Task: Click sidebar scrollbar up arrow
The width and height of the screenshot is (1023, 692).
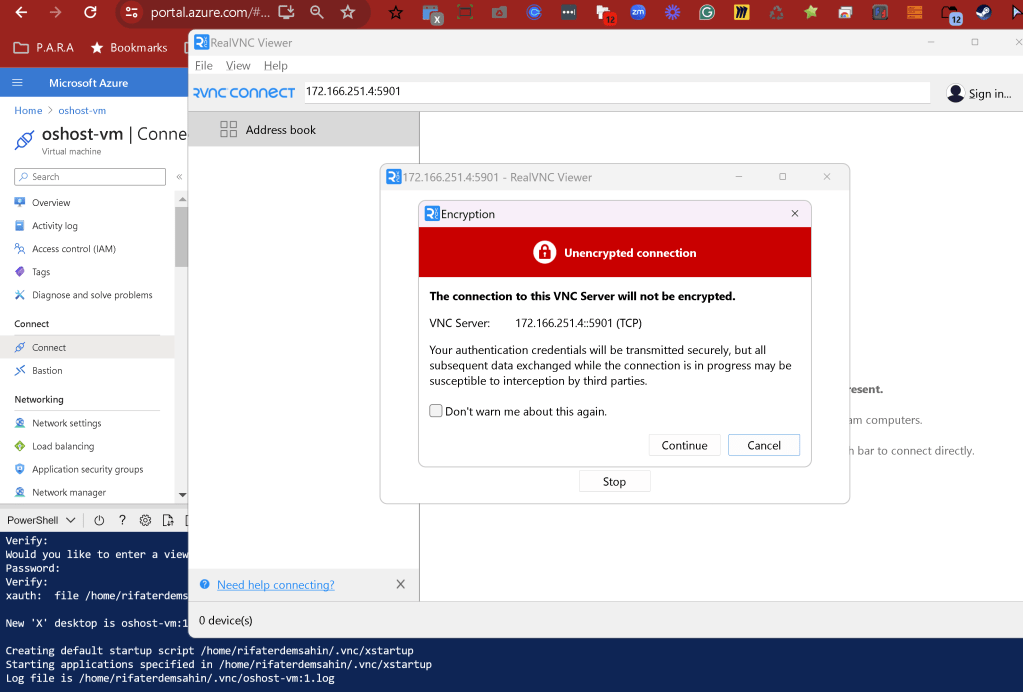Action: (x=182, y=199)
